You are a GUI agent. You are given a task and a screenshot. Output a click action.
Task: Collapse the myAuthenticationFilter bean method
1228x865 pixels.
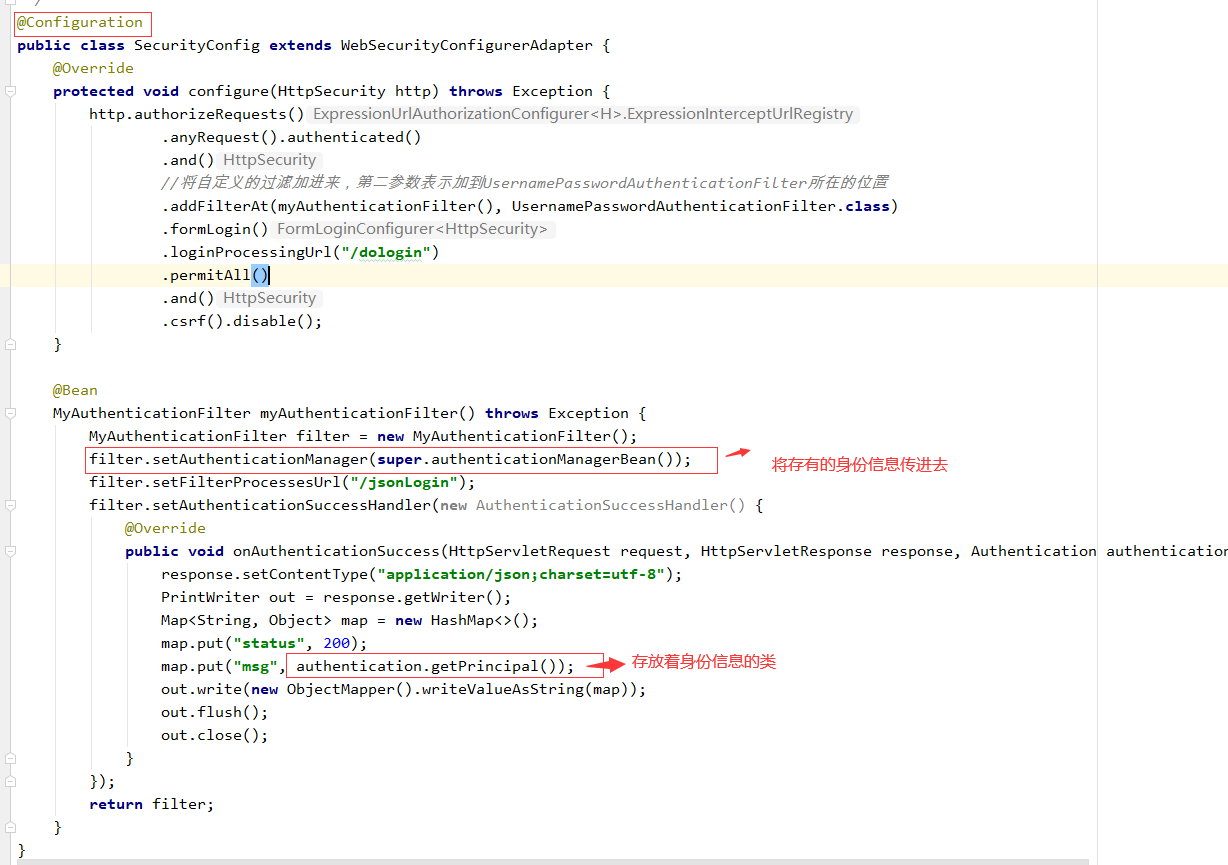(x=10, y=413)
